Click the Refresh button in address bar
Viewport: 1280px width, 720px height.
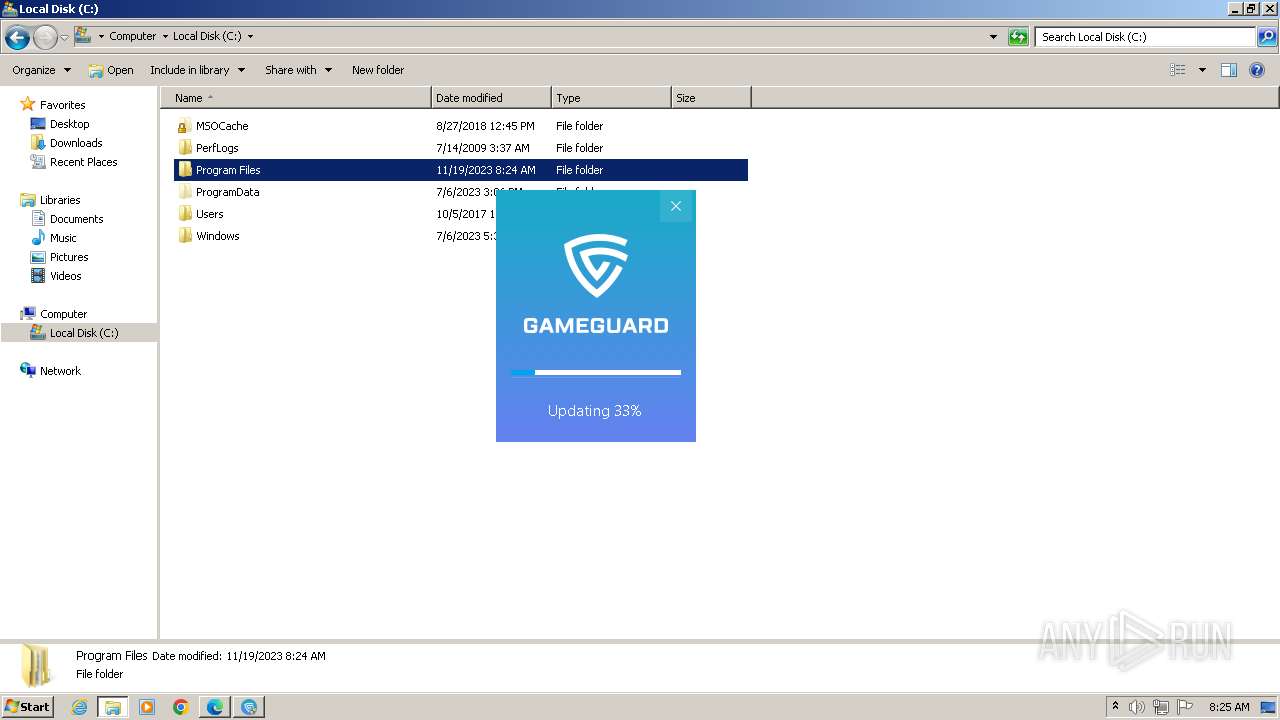point(1018,37)
